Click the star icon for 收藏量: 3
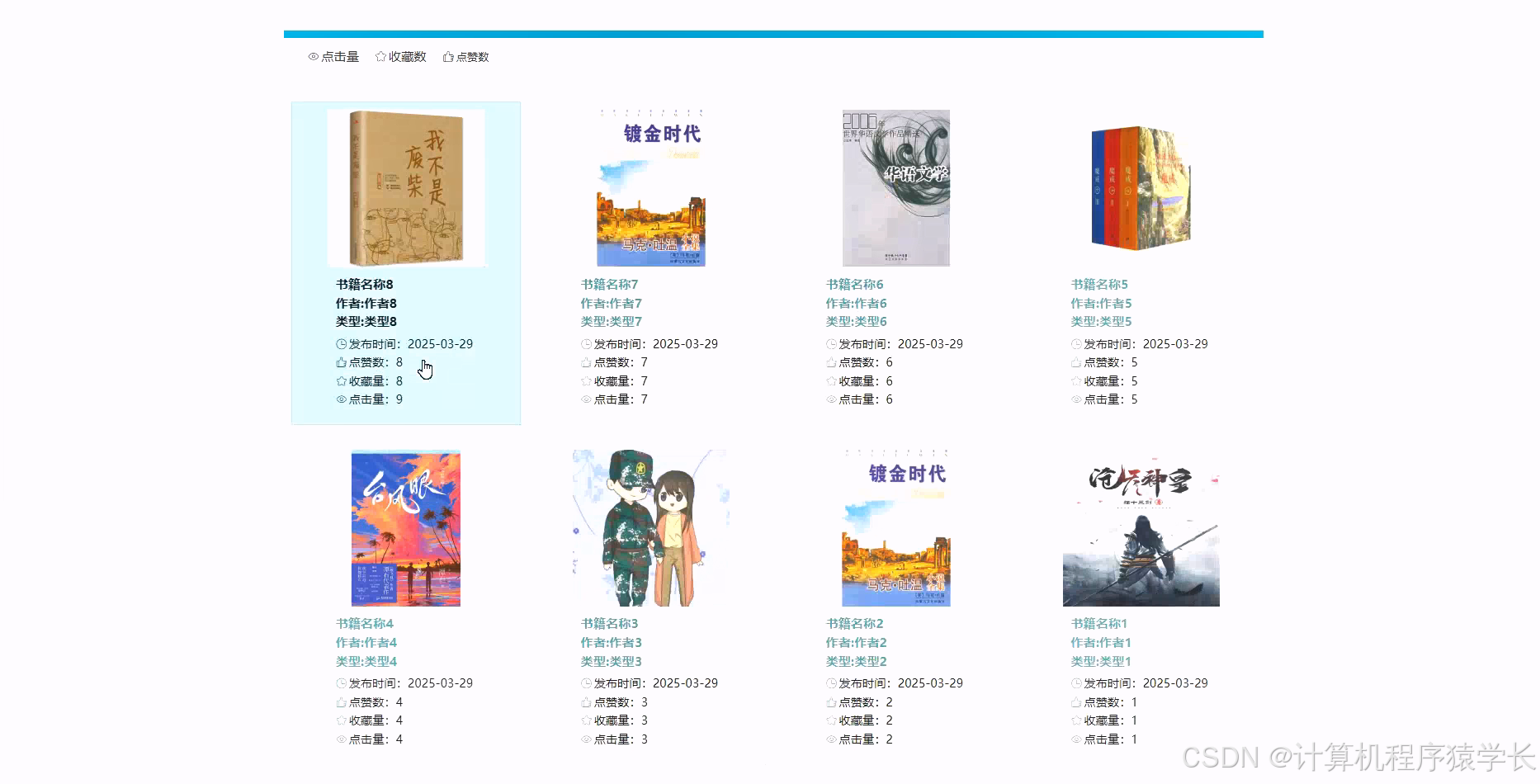The image size is (1540, 784). coord(586,720)
